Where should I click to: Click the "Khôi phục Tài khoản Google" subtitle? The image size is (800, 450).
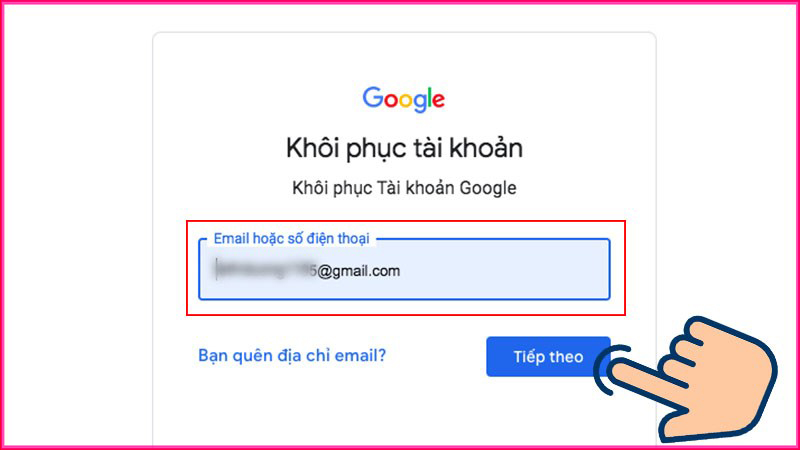pyautogui.click(x=404, y=188)
